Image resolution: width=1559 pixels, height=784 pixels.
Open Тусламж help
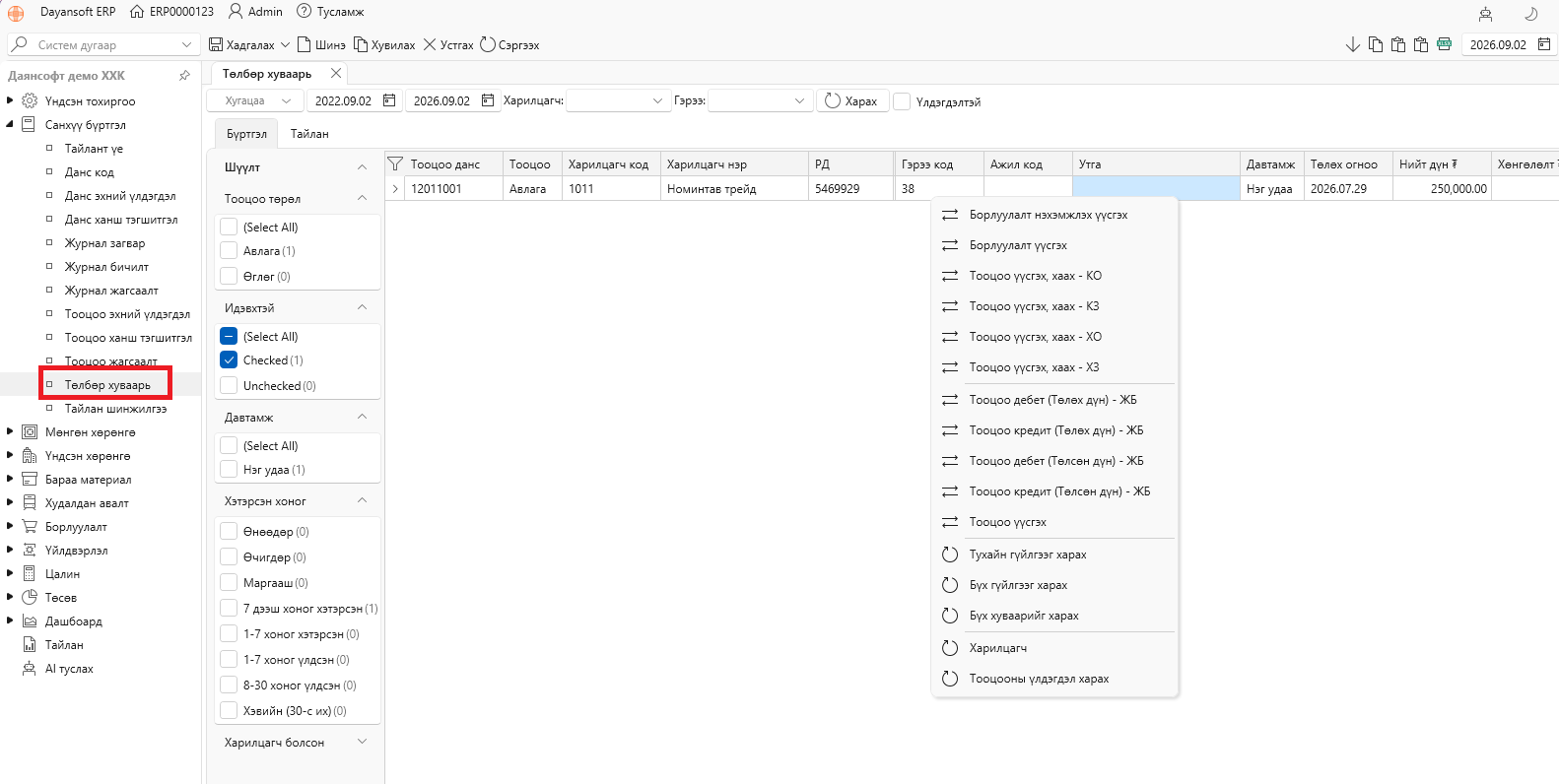pyautogui.click(x=330, y=12)
